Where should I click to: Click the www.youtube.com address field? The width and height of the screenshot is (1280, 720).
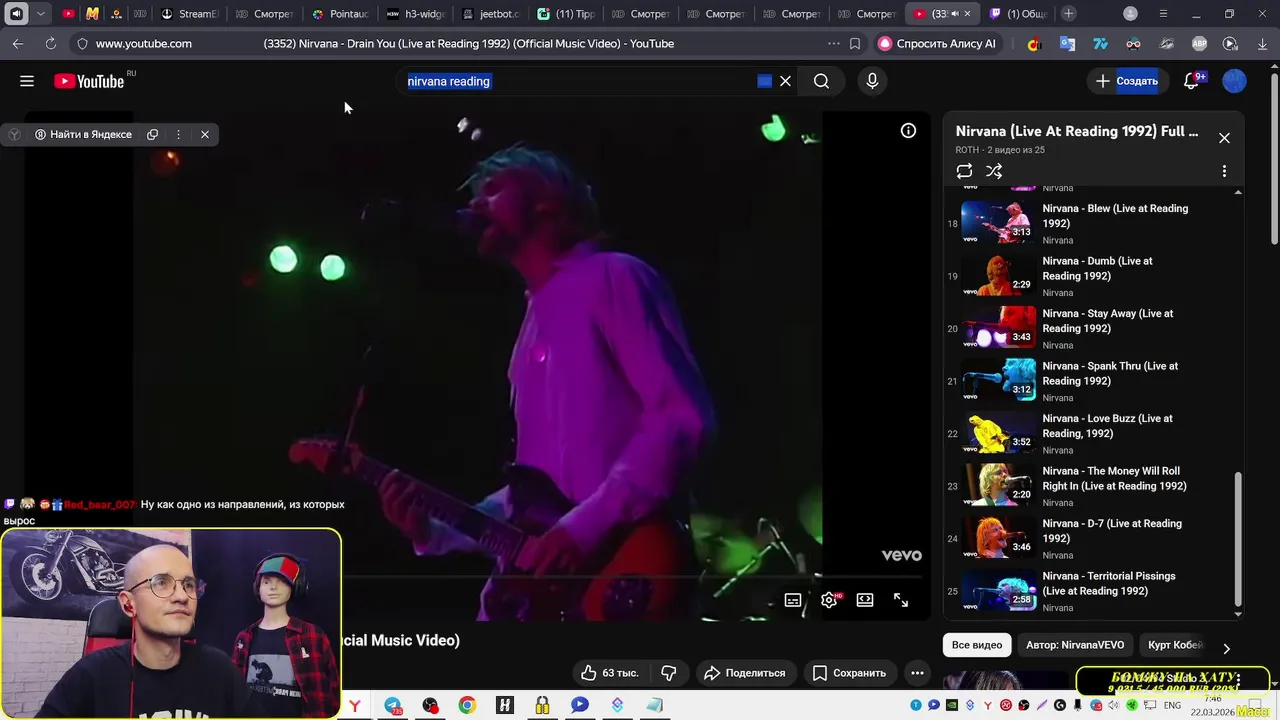coord(144,43)
